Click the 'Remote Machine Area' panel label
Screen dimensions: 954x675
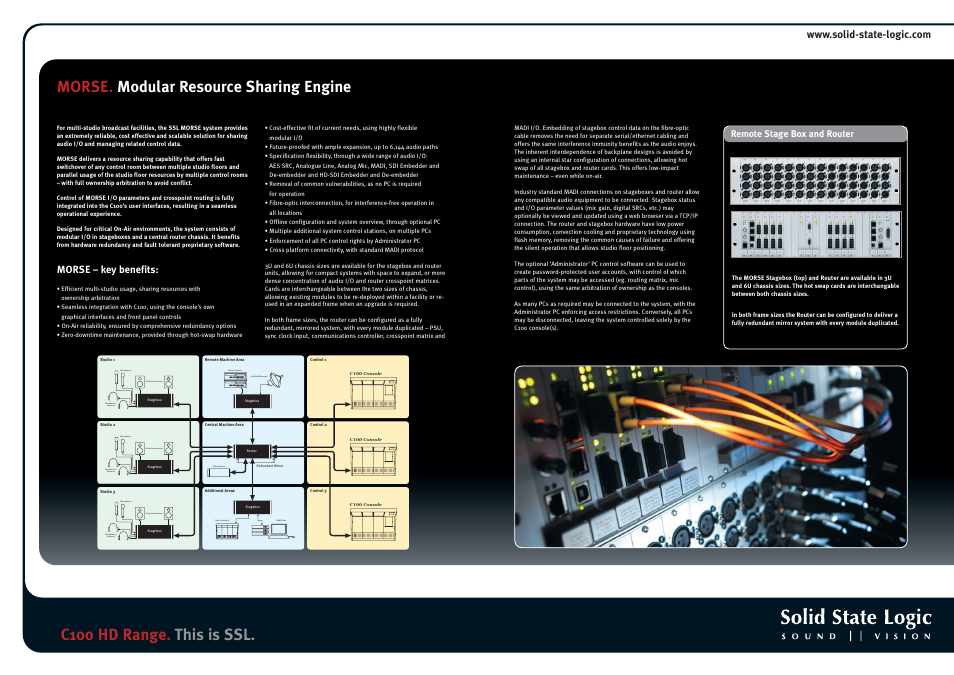click(x=224, y=360)
